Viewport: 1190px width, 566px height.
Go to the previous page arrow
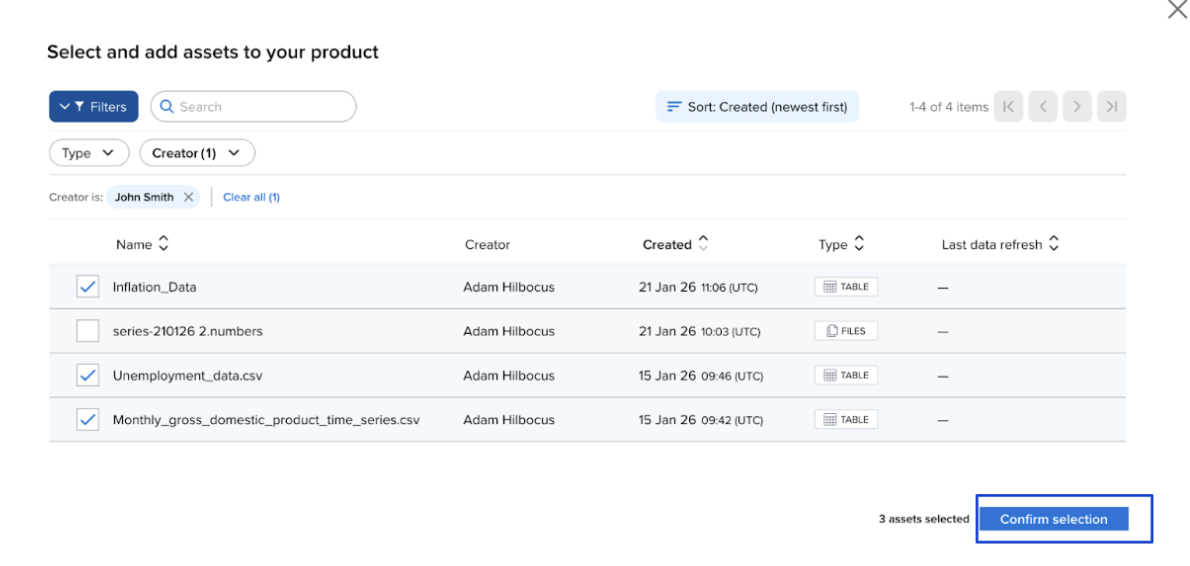pyautogui.click(x=1042, y=107)
